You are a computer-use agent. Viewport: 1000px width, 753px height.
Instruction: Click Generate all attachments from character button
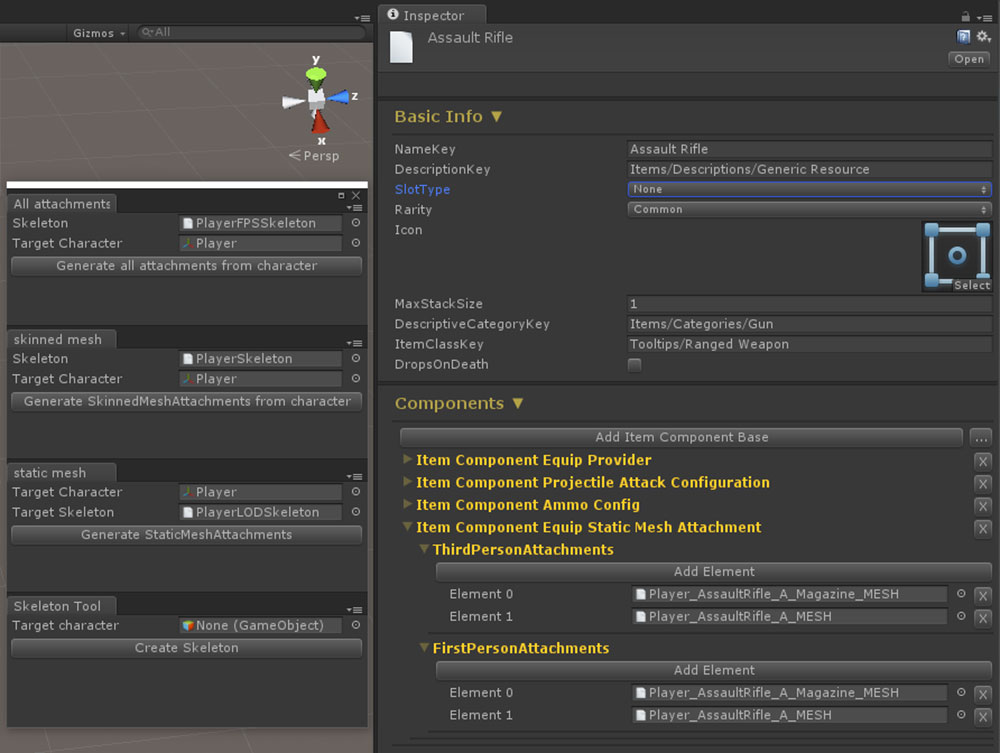coord(186,266)
